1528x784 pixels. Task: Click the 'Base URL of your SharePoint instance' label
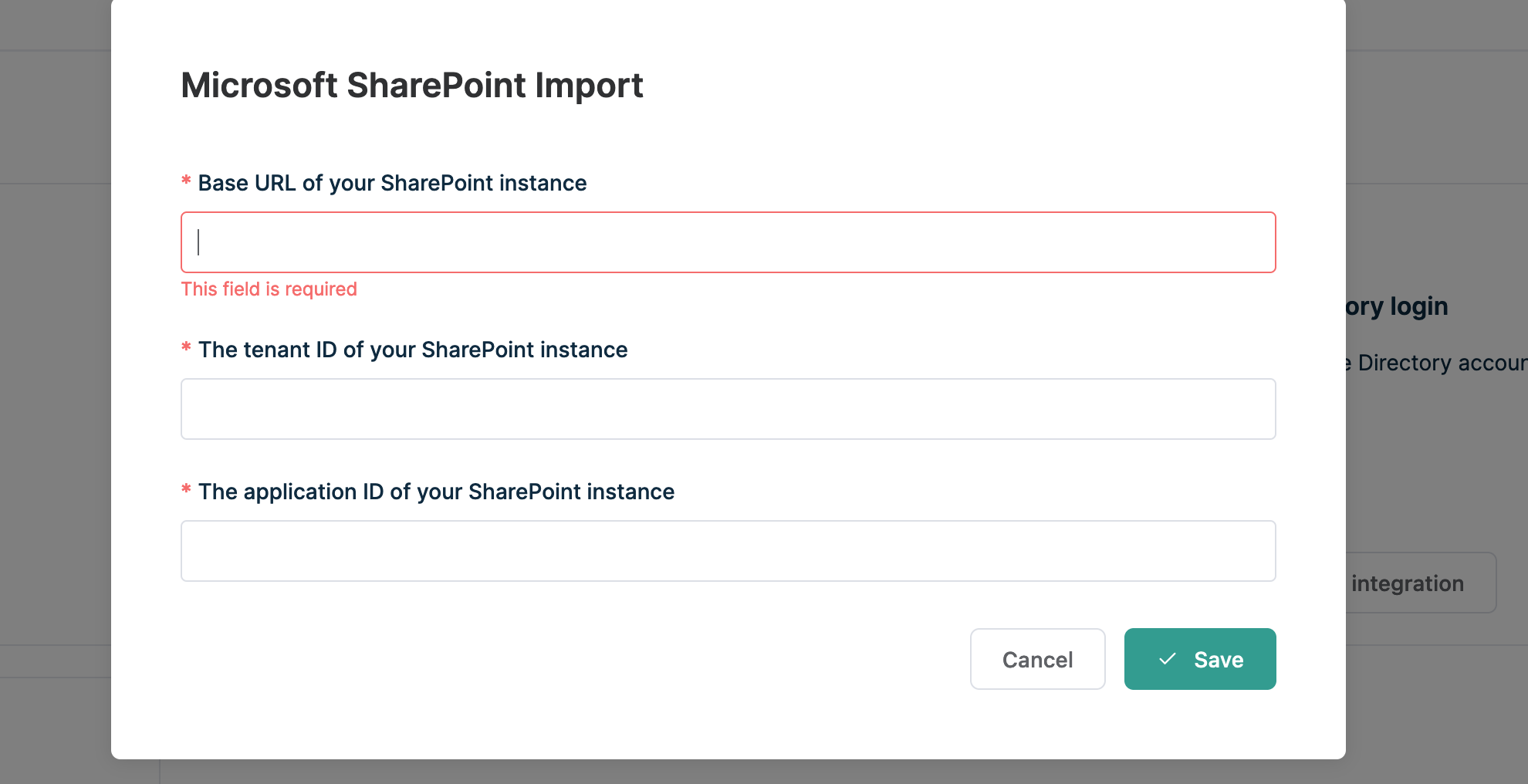(392, 183)
